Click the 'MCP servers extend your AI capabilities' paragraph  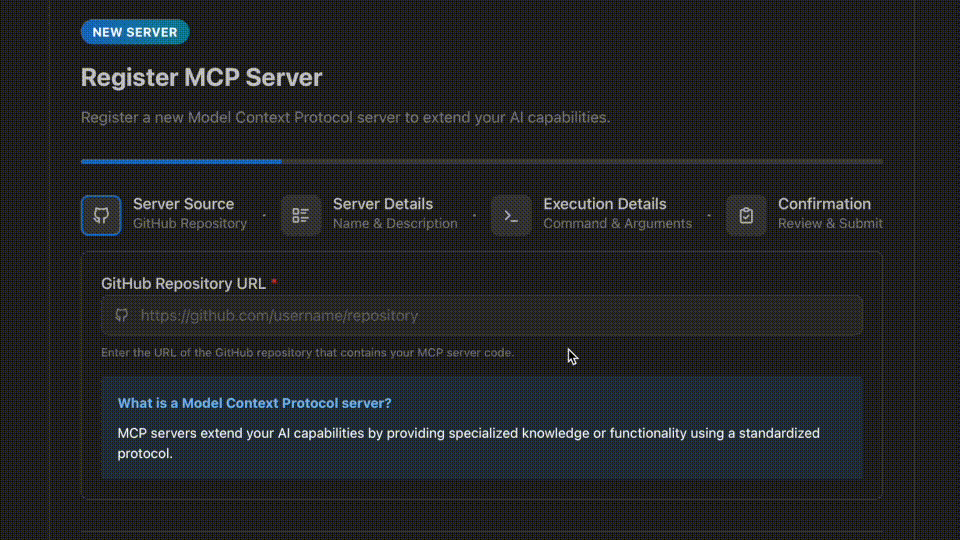(x=468, y=443)
